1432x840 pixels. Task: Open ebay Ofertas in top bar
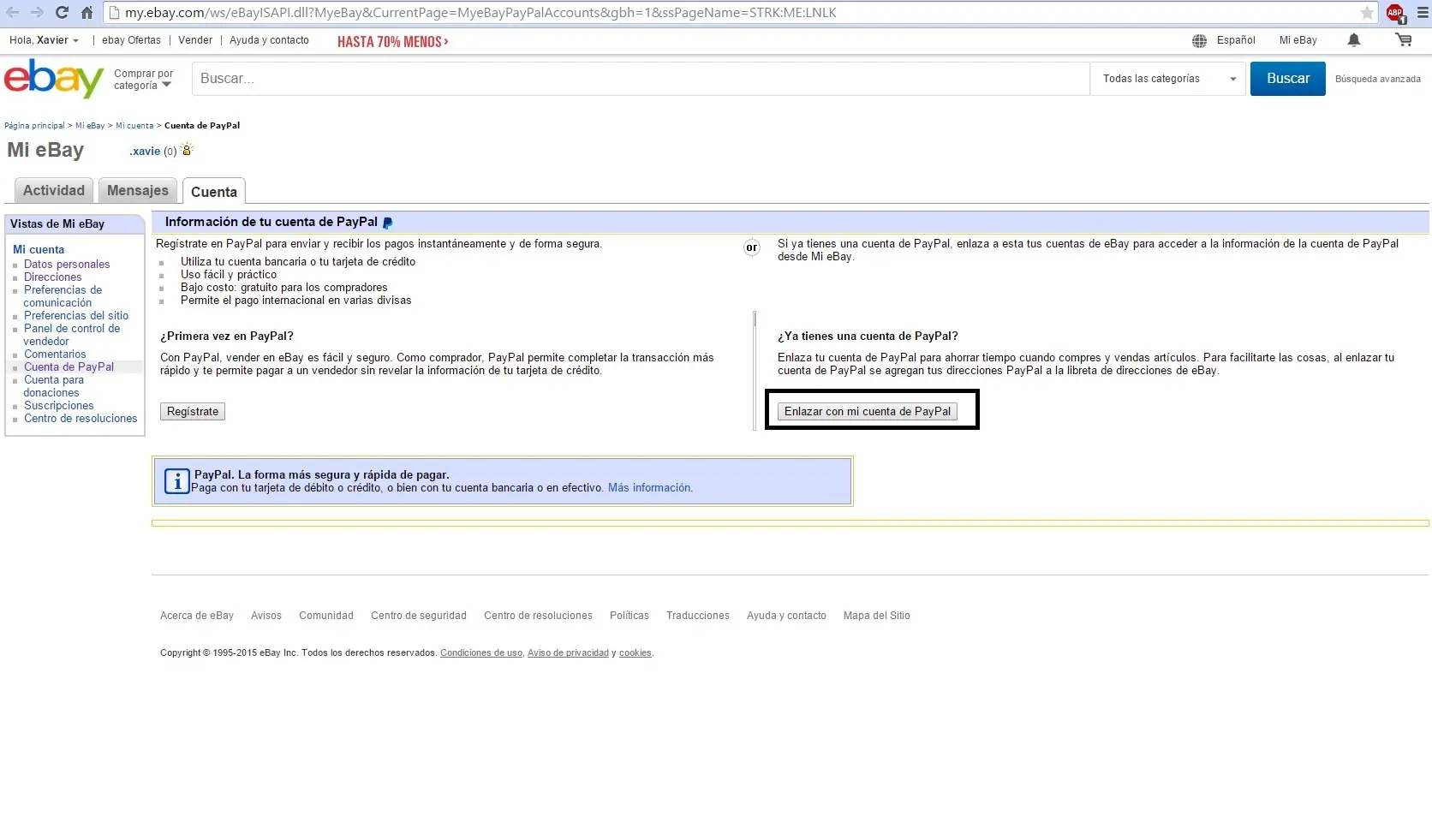pos(131,40)
